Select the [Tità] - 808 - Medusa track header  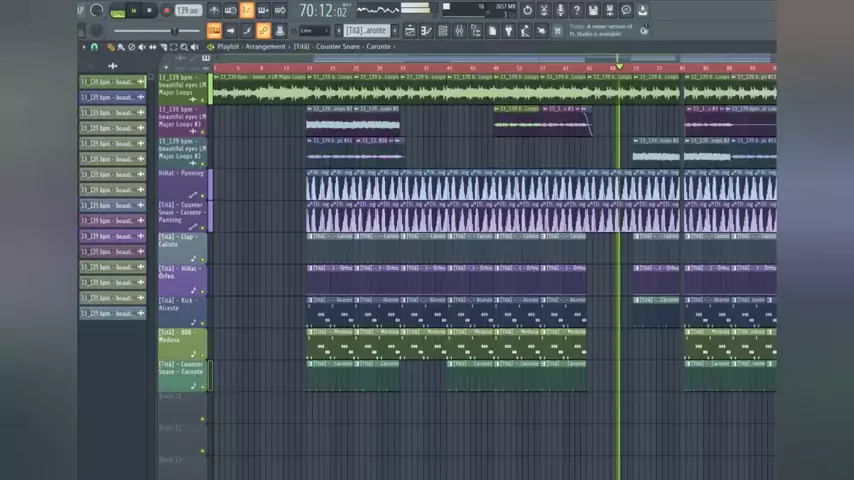tap(182, 344)
